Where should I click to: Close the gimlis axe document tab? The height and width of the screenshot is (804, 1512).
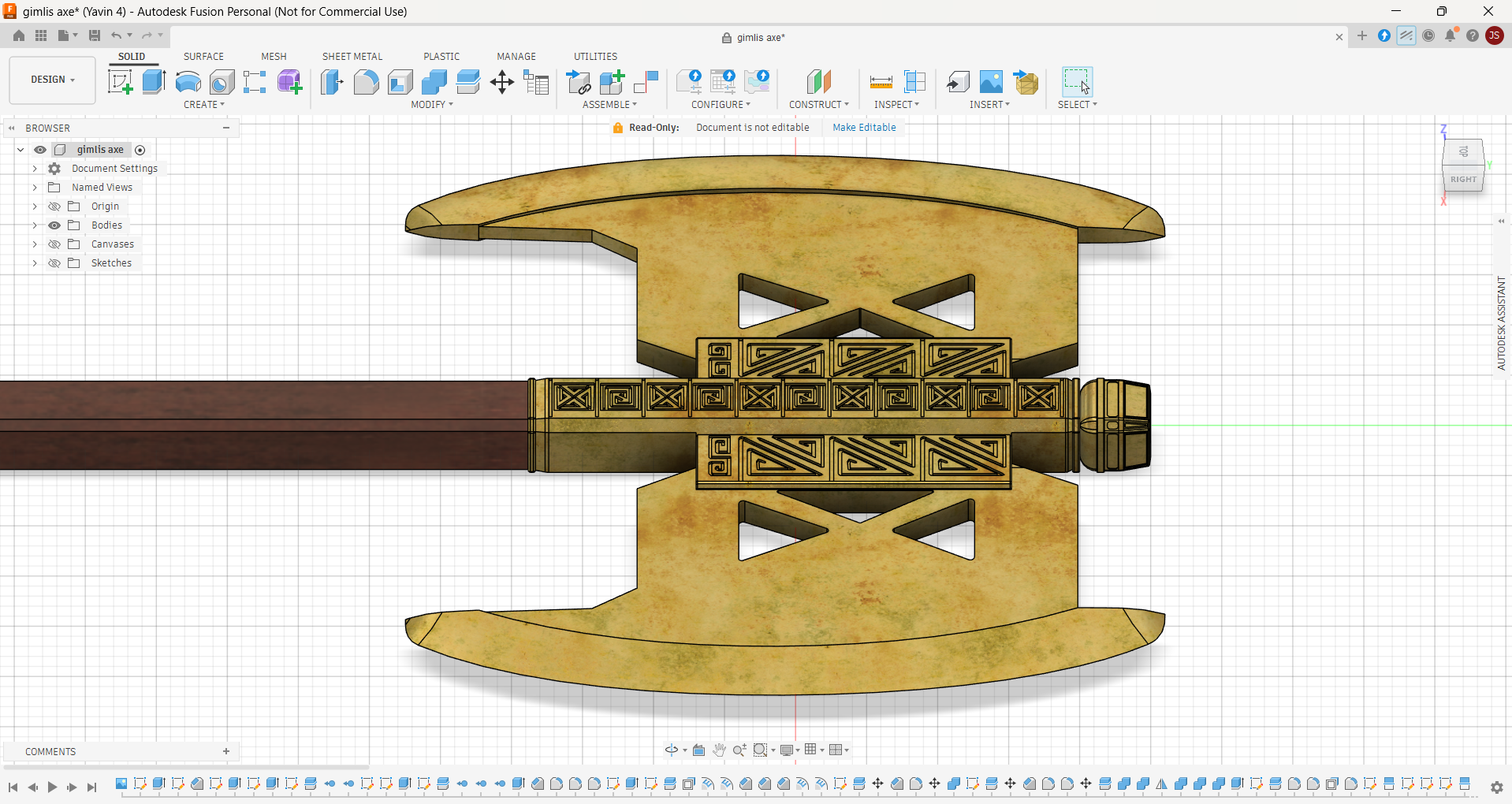click(x=1339, y=37)
